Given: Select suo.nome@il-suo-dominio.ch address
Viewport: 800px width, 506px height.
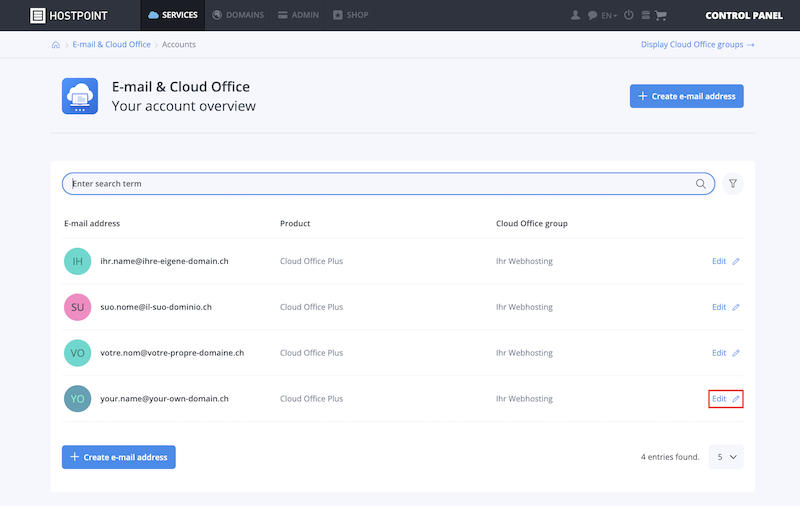Looking at the screenshot, I should [156, 307].
